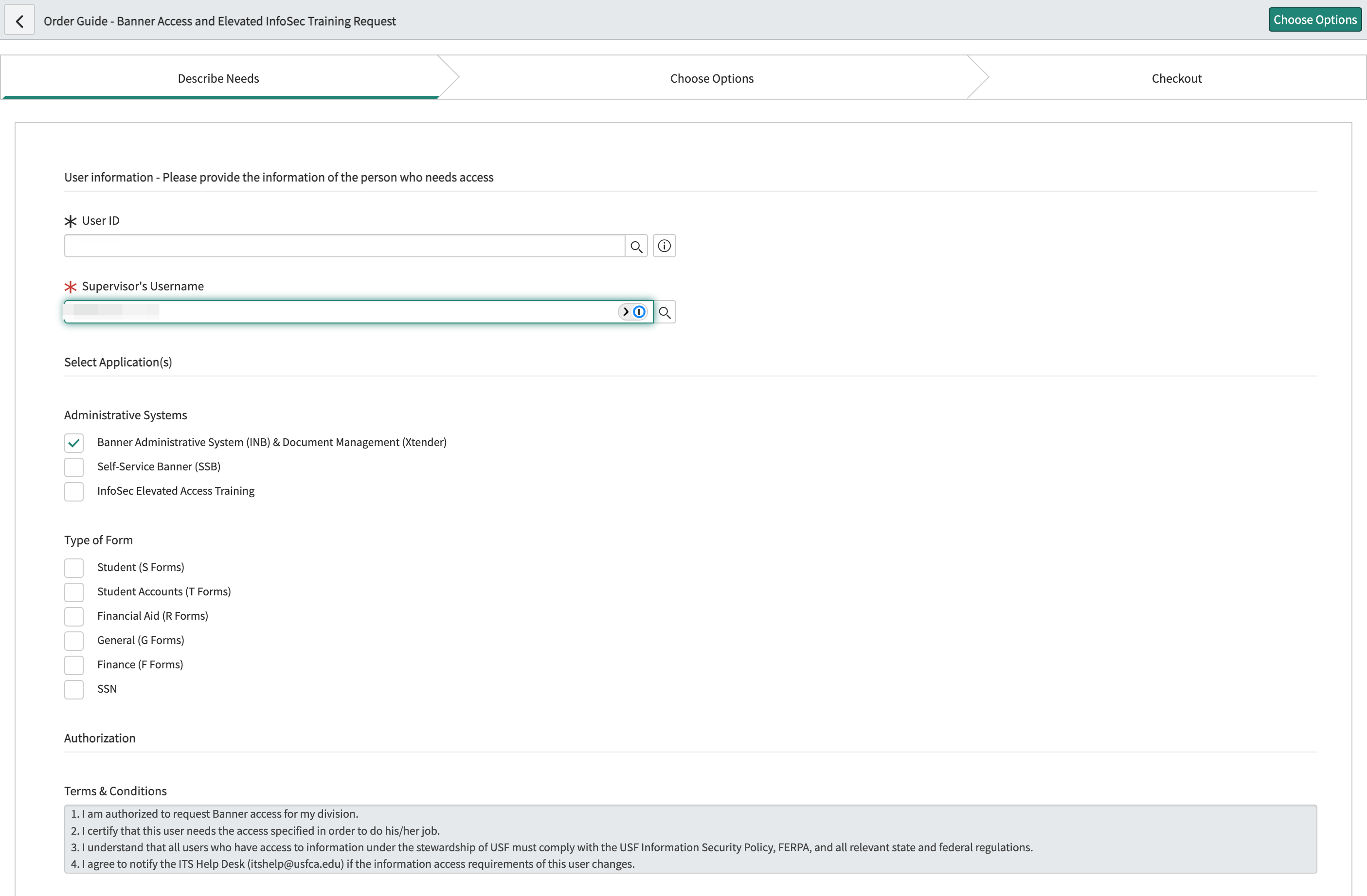The height and width of the screenshot is (896, 1367).
Task: Check Self-Service Banner (SSB) box
Action: pyautogui.click(x=74, y=467)
